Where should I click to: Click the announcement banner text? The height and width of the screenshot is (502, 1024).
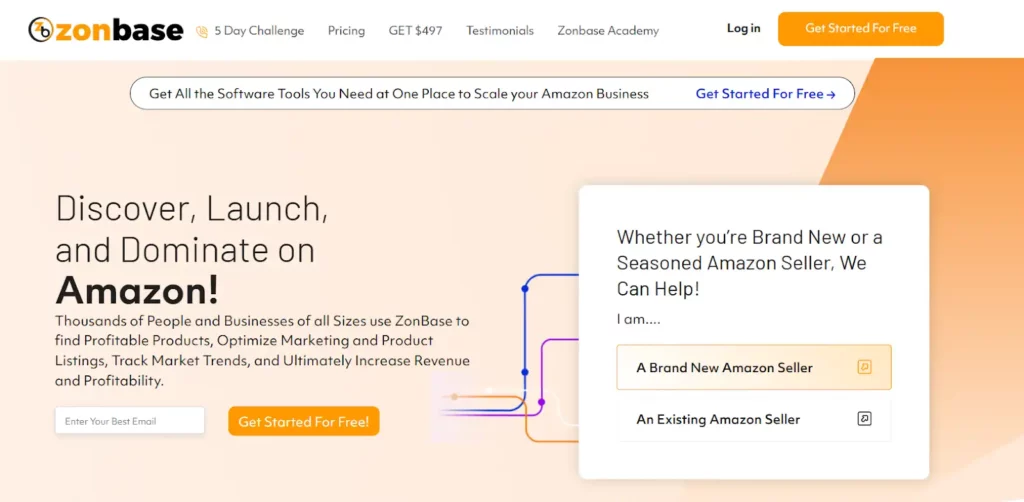click(399, 94)
